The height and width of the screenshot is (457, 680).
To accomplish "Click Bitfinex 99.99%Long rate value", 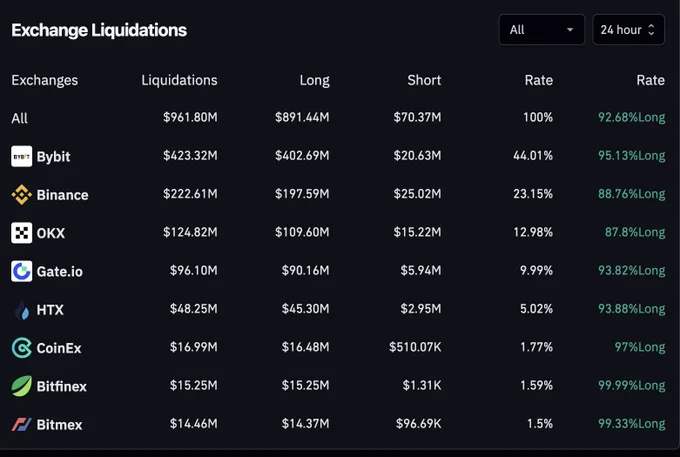I will 631,385.
